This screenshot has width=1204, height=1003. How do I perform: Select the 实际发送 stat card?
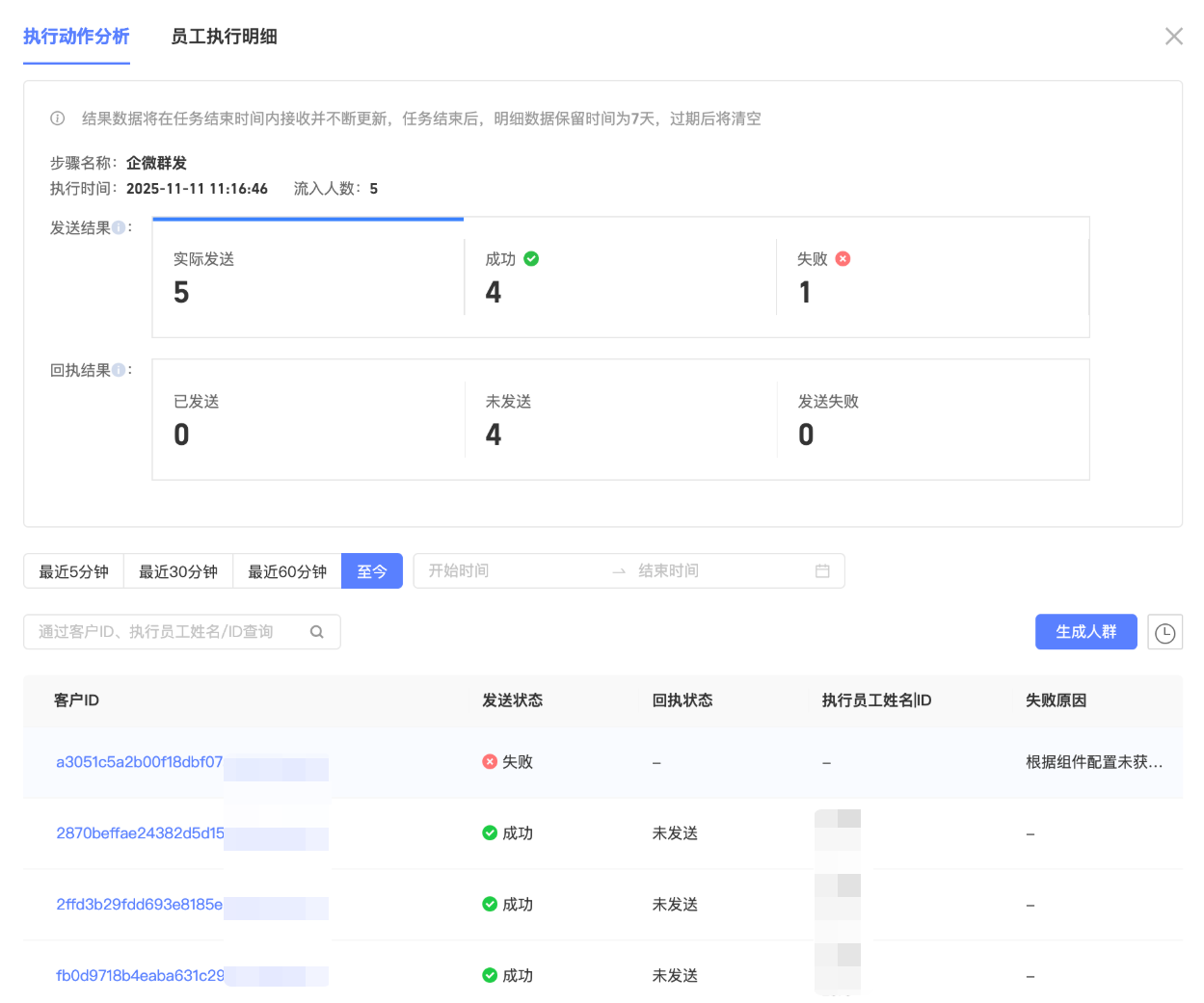[x=308, y=277]
